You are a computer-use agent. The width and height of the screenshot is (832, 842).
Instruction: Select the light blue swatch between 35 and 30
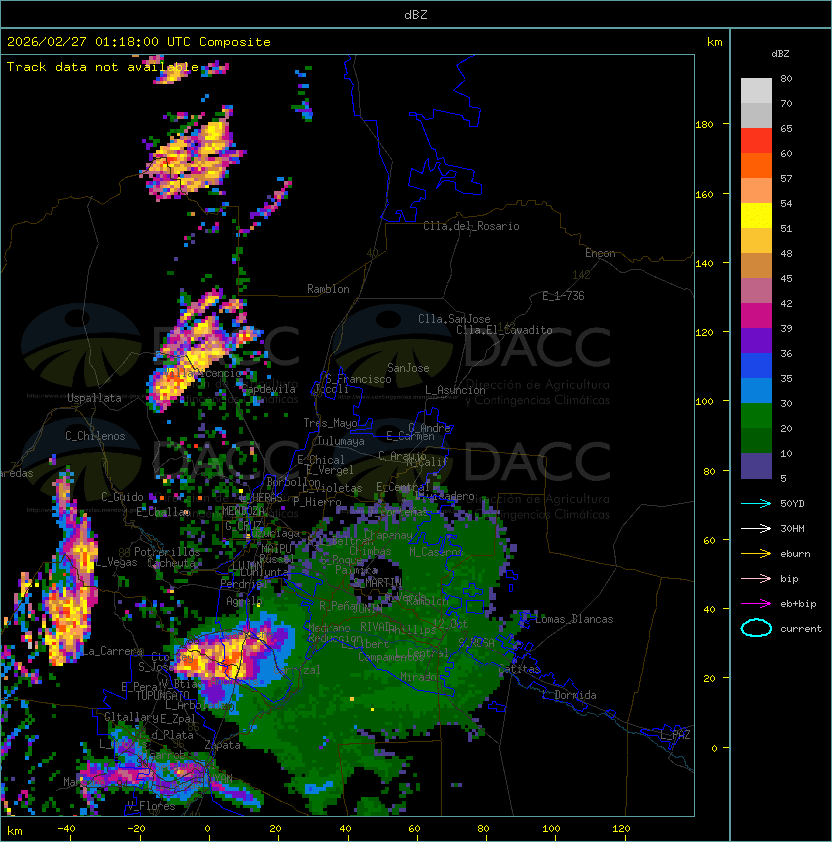(x=756, y=390)
